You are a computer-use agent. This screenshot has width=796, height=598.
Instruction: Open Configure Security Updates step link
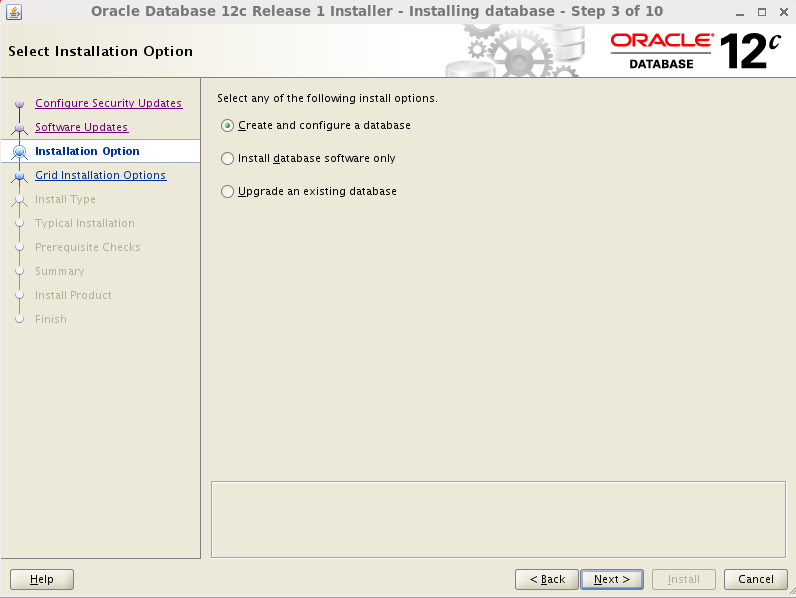tap(109, 103)
